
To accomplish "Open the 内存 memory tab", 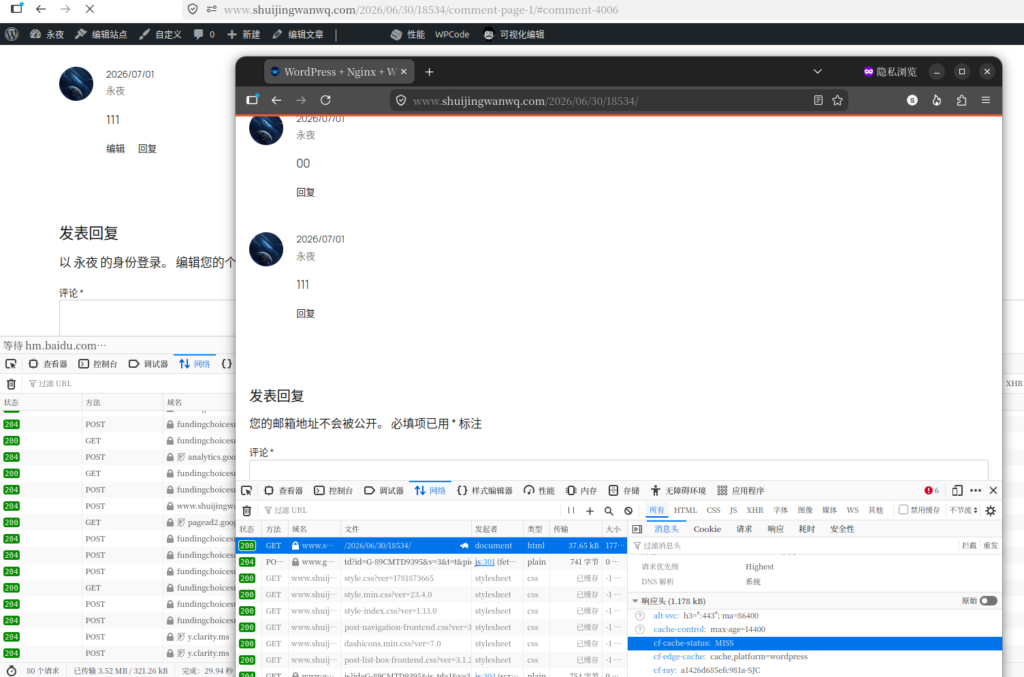I will point(581,490).
